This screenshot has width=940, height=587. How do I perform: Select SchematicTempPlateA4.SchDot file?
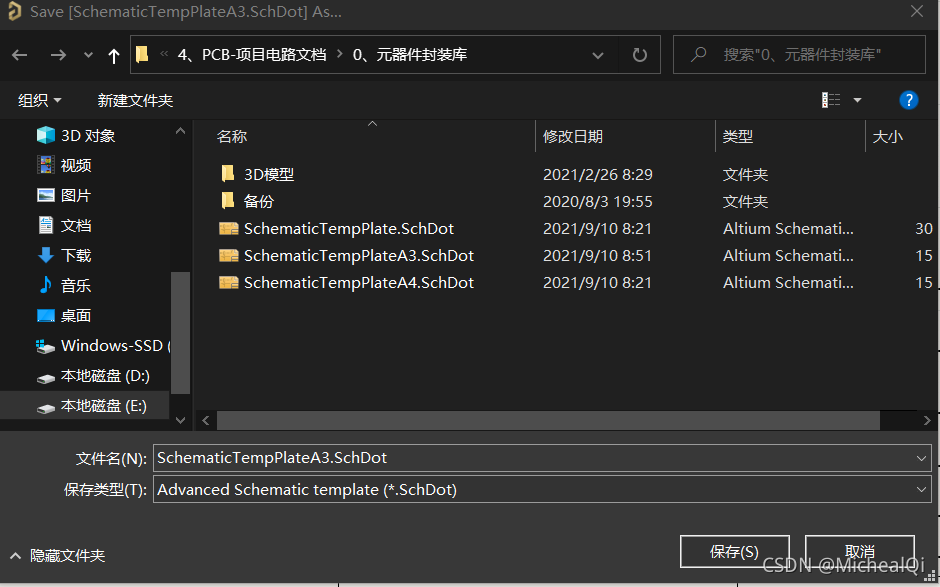coord(358,283)
